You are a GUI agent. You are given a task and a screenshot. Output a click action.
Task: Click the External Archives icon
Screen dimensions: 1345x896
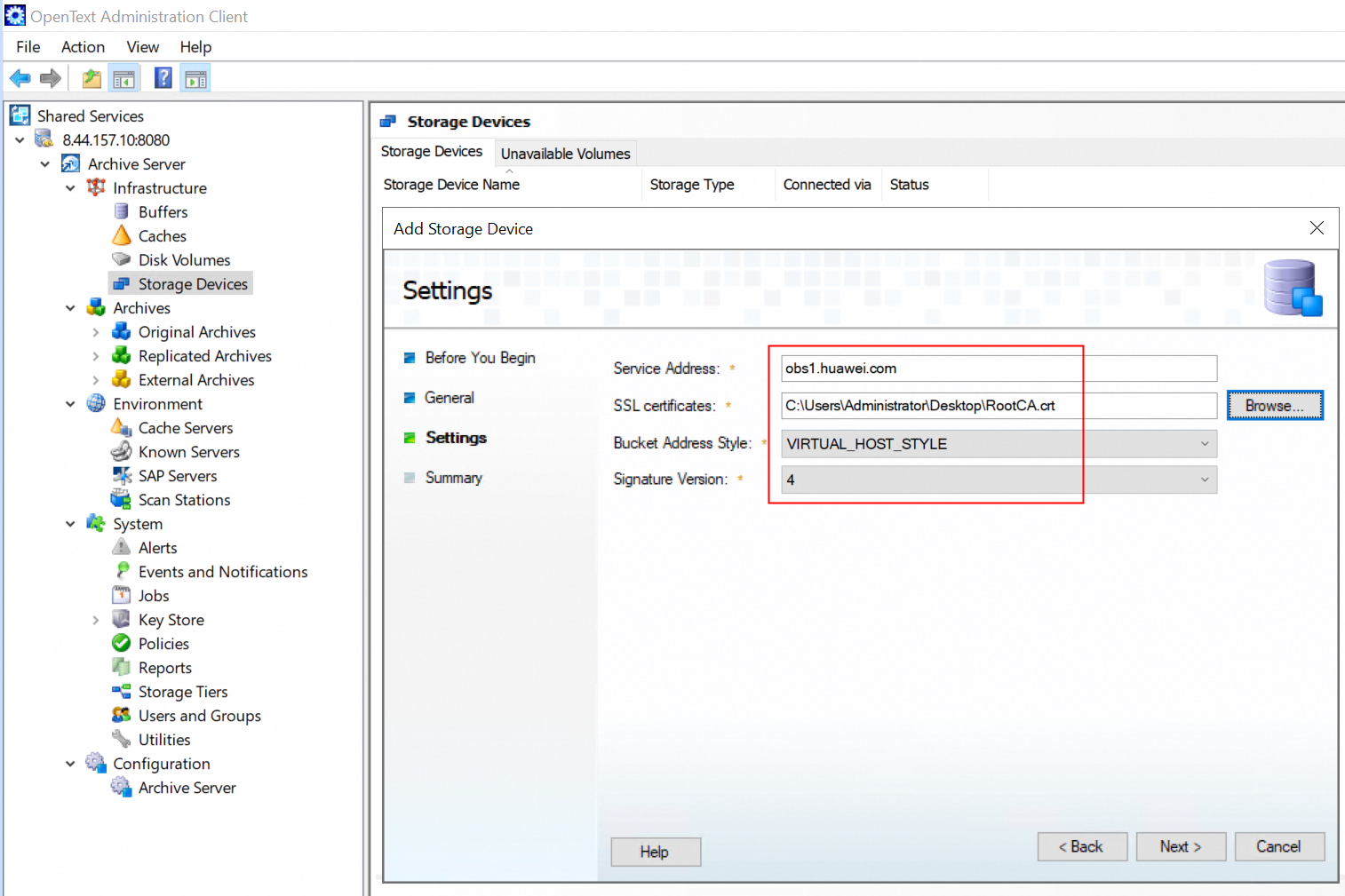(122, 379)
